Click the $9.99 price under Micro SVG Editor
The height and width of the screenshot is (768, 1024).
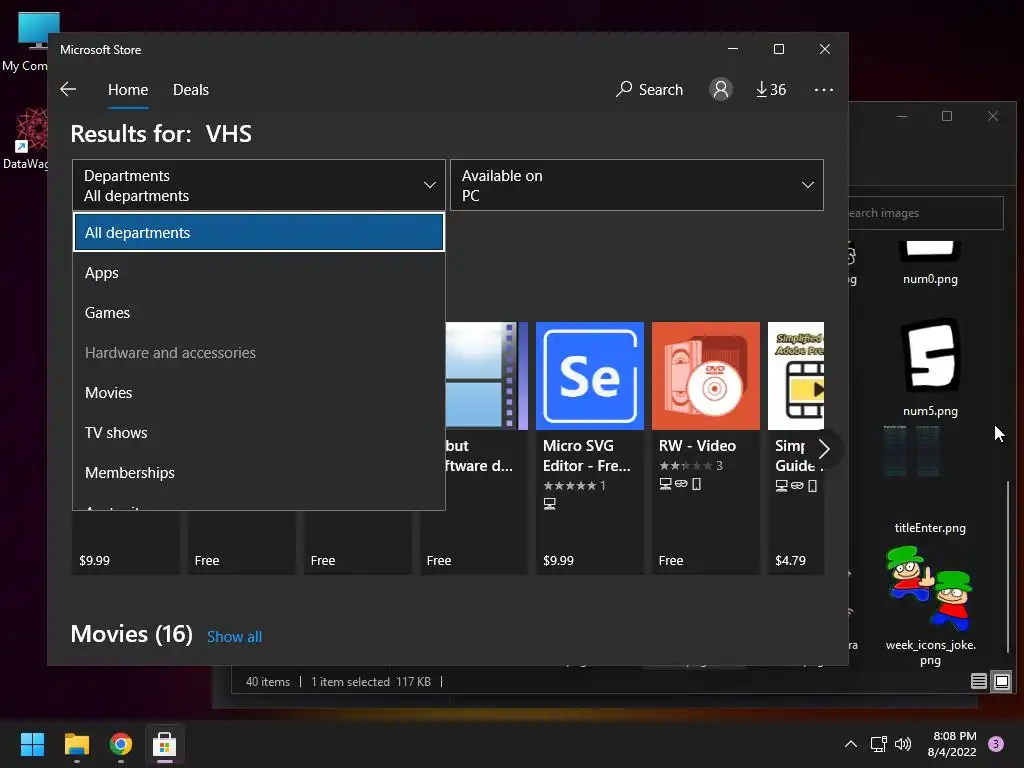(558, 560)
